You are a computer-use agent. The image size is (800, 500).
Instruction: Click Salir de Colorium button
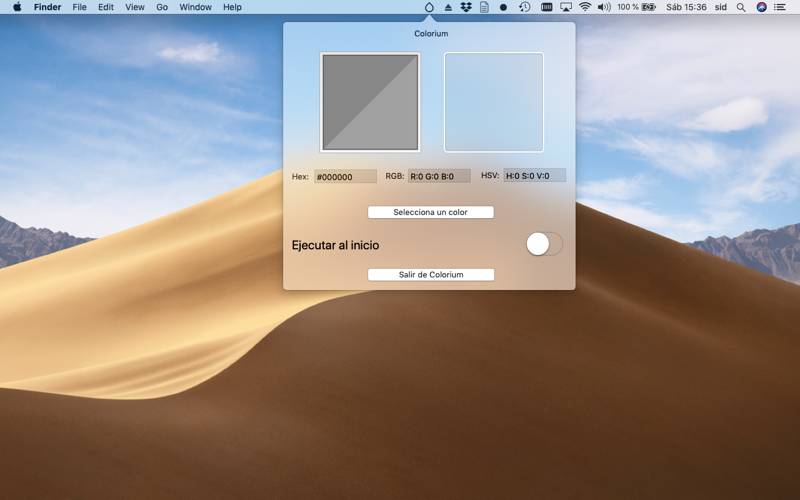(x=431, y=274)
